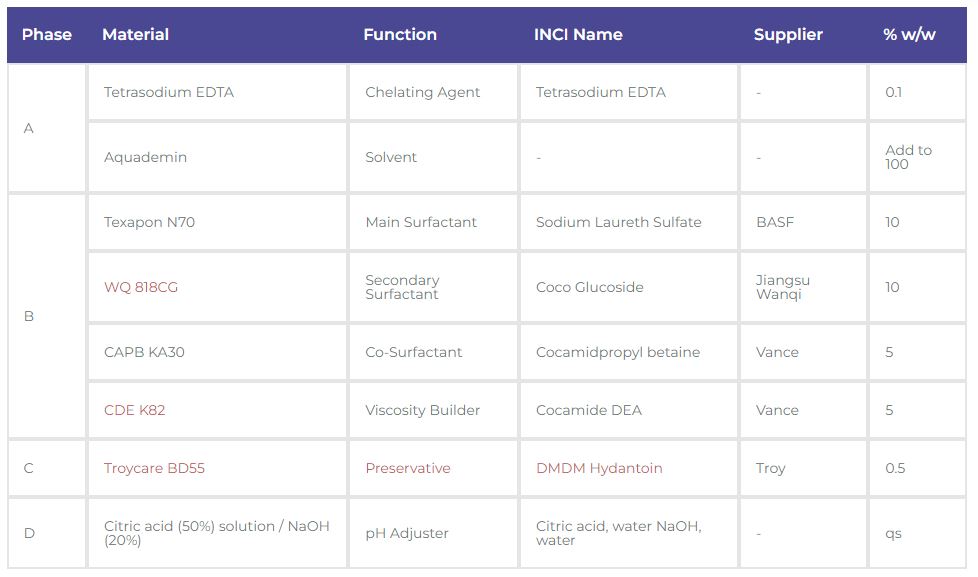Click the Sodium Laureth Sulfate cell
Image resolution: width=978 pixels, height=577 pixels.
(629, 222)
